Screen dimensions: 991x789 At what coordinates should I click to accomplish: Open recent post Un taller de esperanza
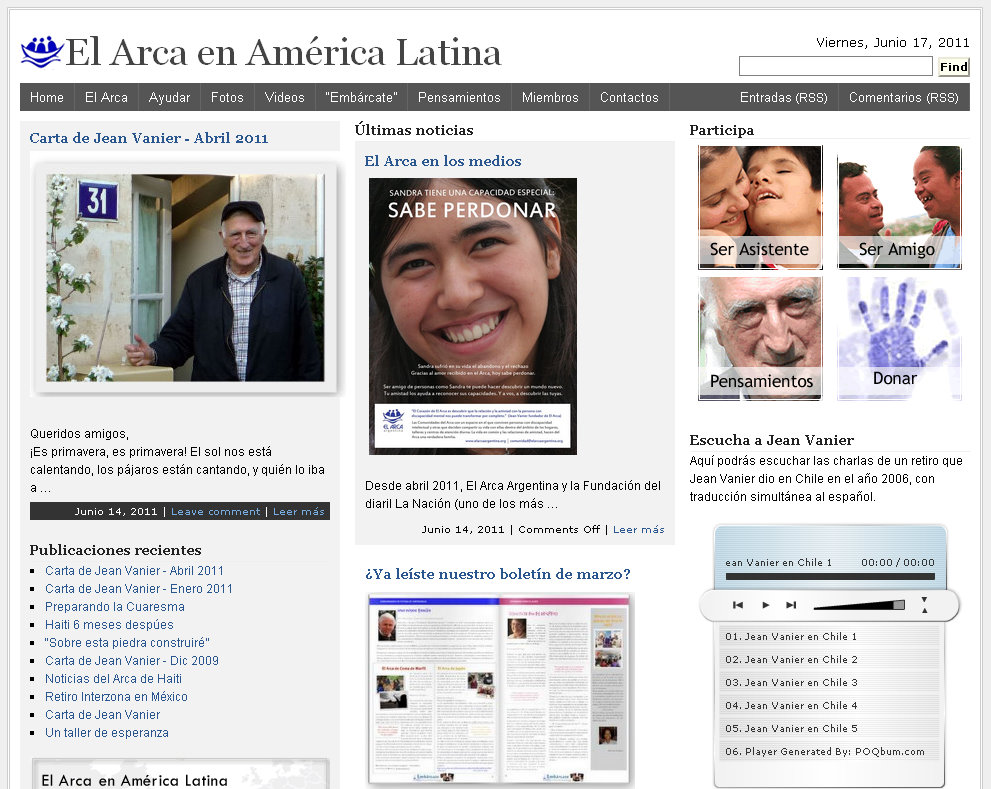coord(107,733)
